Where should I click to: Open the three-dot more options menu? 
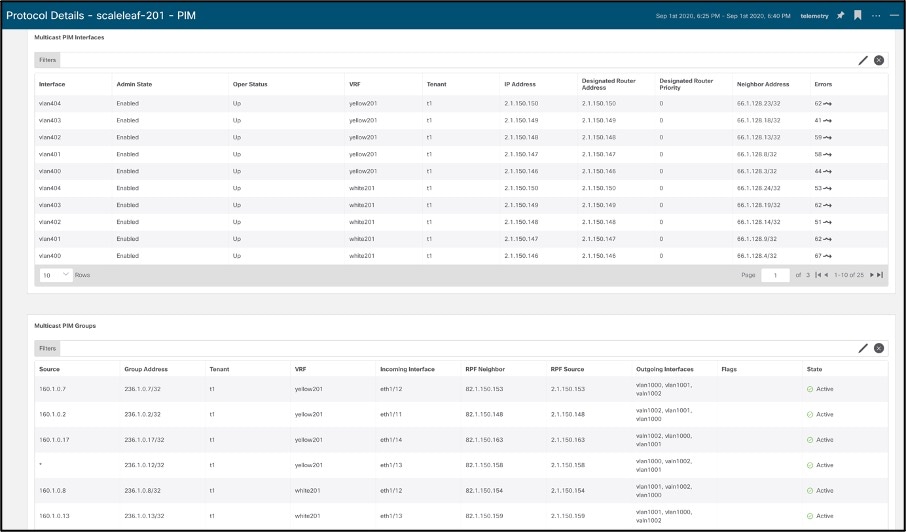tap(876, 16)
